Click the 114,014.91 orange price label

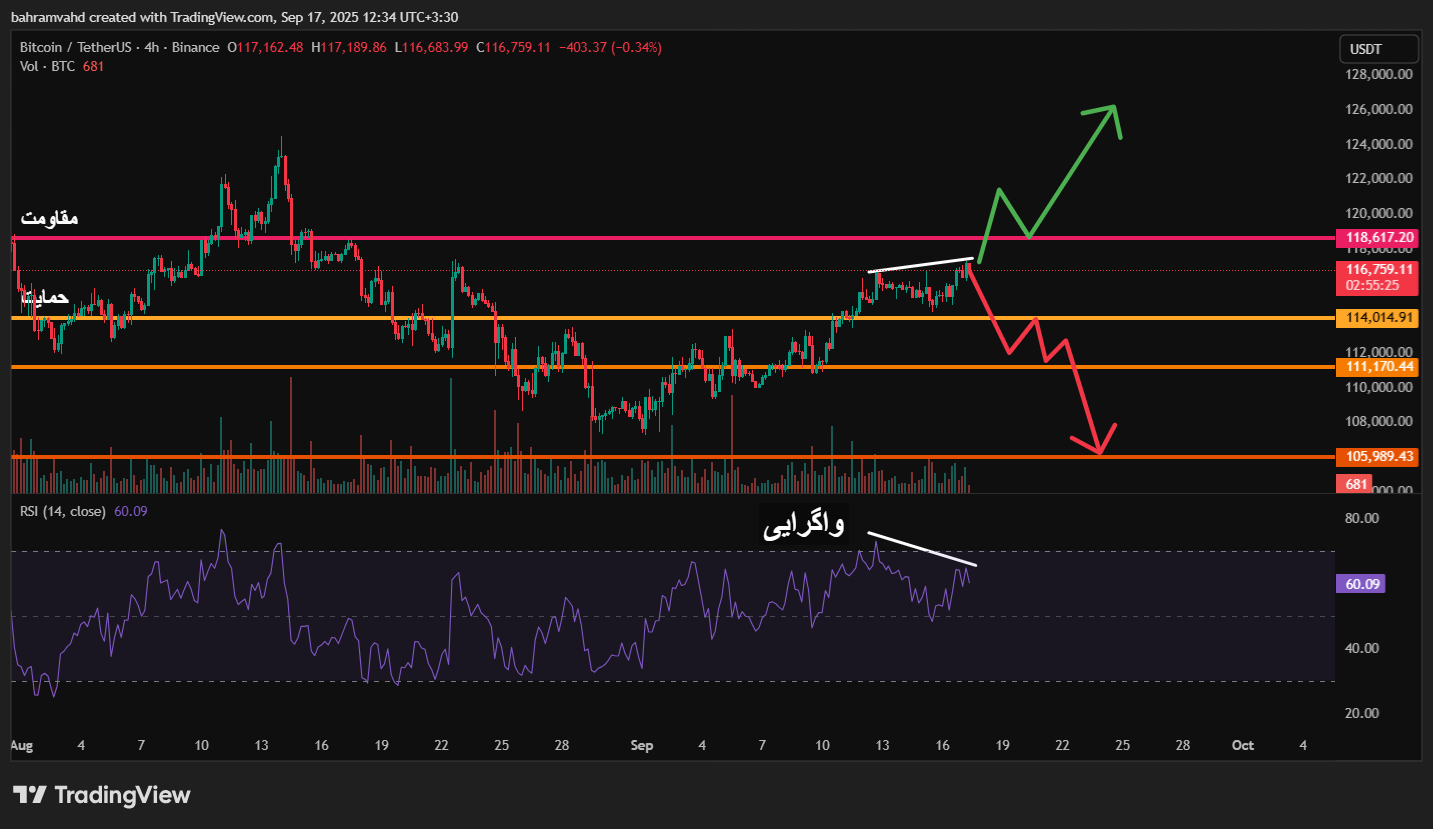pyautogui.click(x=1379, y=318)
